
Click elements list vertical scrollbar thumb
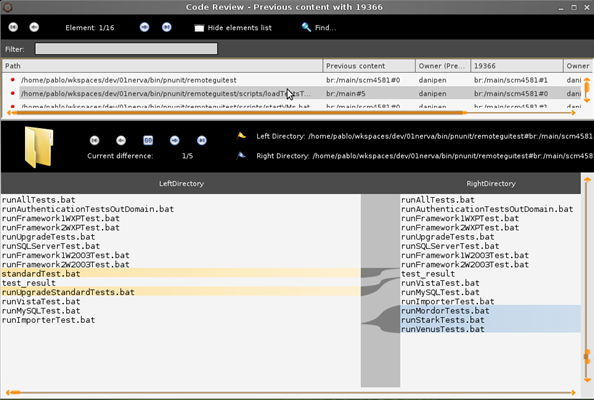[587, 87]
